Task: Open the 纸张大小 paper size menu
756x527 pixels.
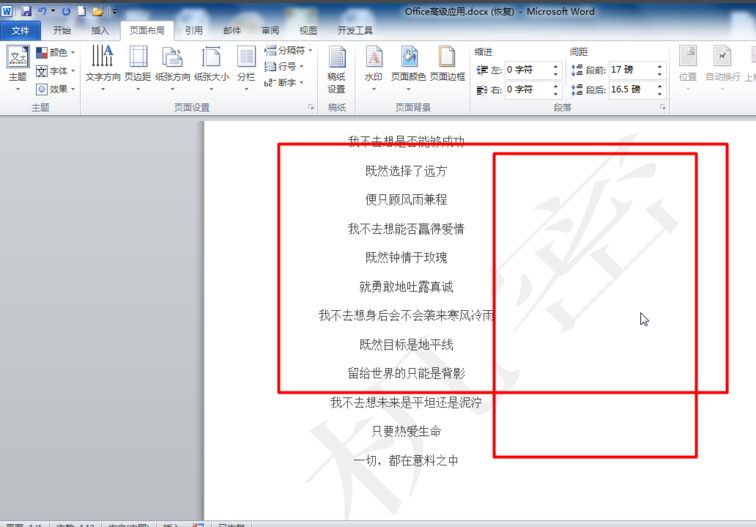Action: point(211,69)
